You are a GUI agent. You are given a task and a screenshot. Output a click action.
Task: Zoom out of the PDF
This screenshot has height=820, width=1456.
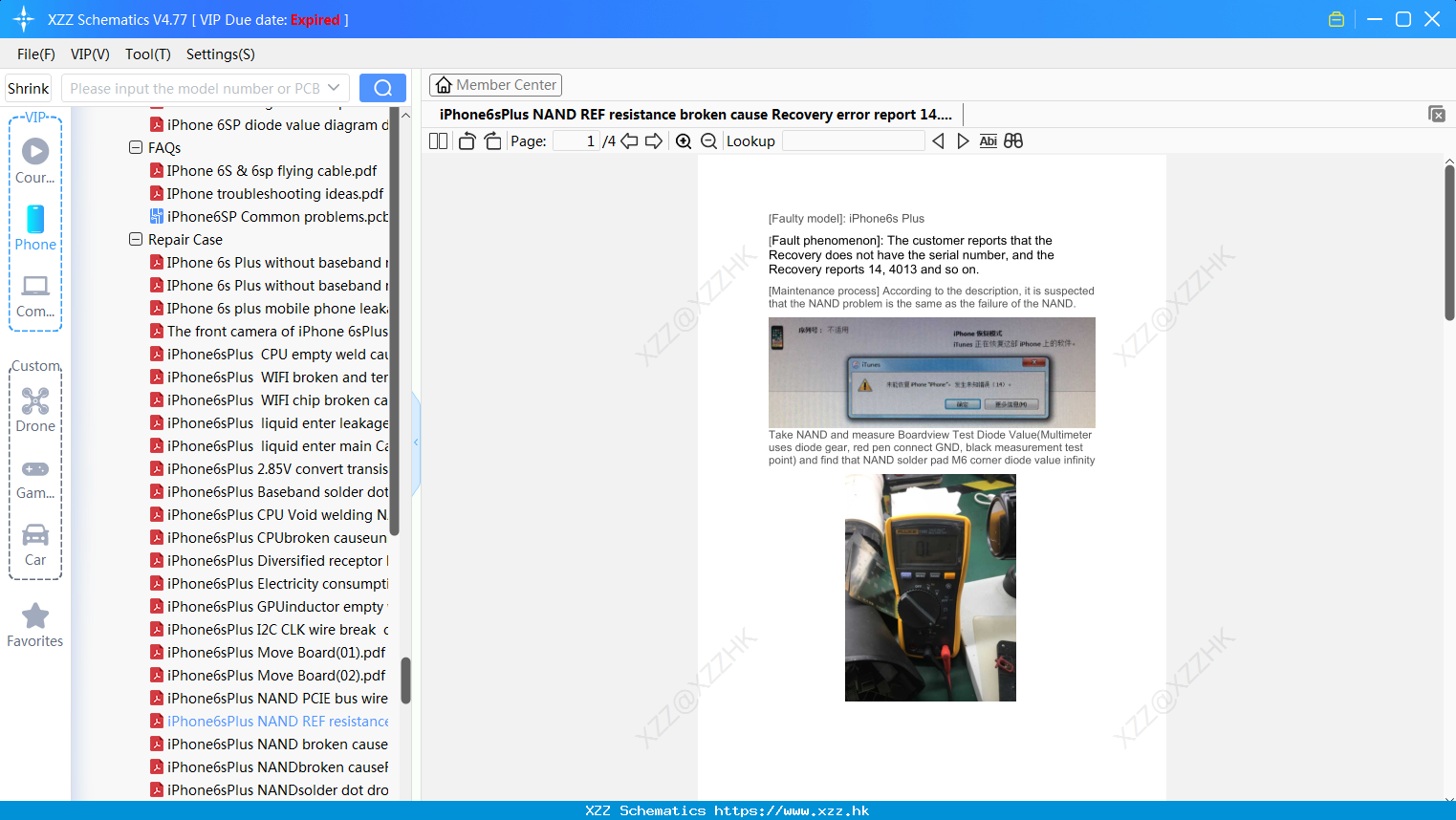click(x=709, y=141)
